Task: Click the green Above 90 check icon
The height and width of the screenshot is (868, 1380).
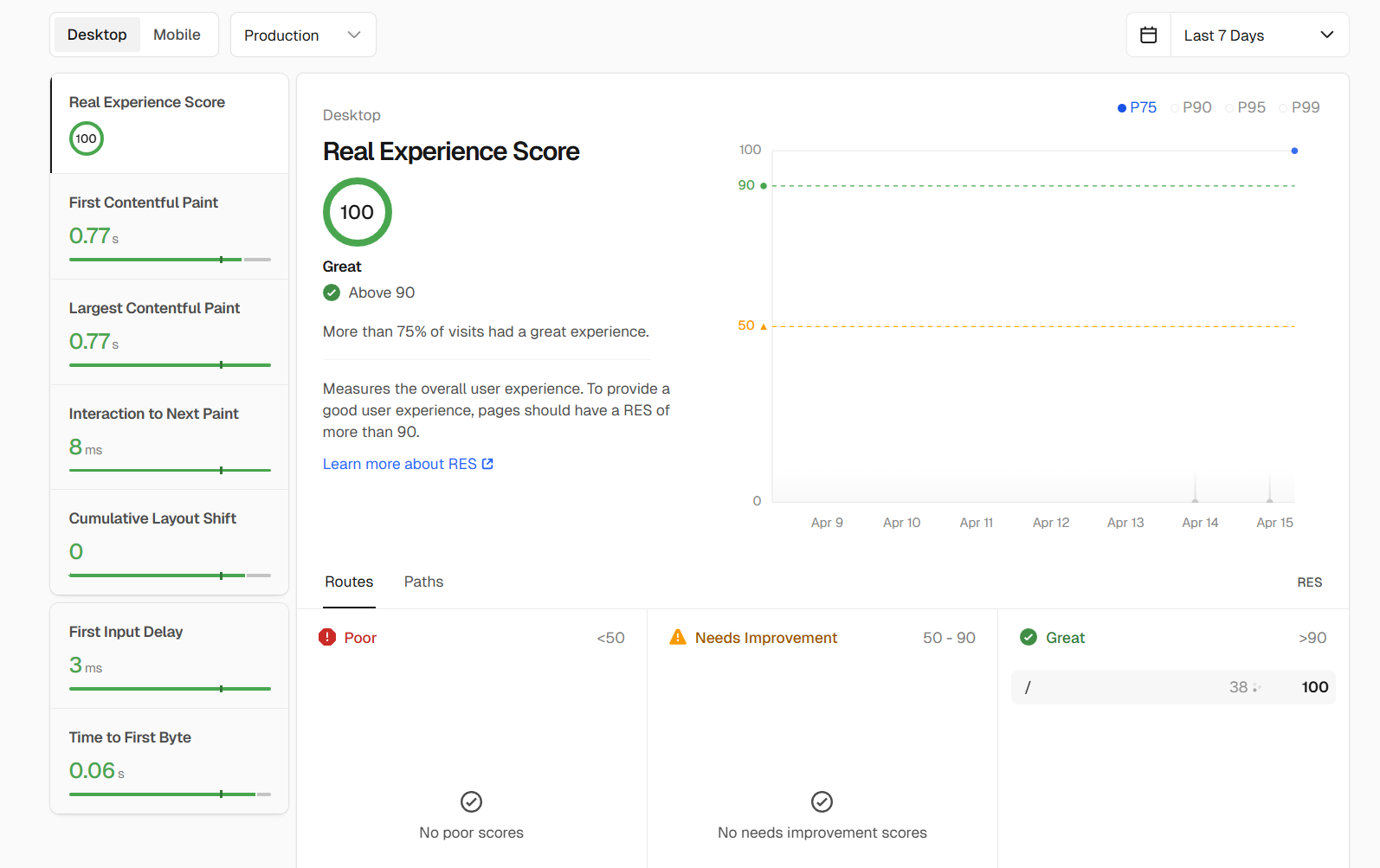Action: point(332,293)
